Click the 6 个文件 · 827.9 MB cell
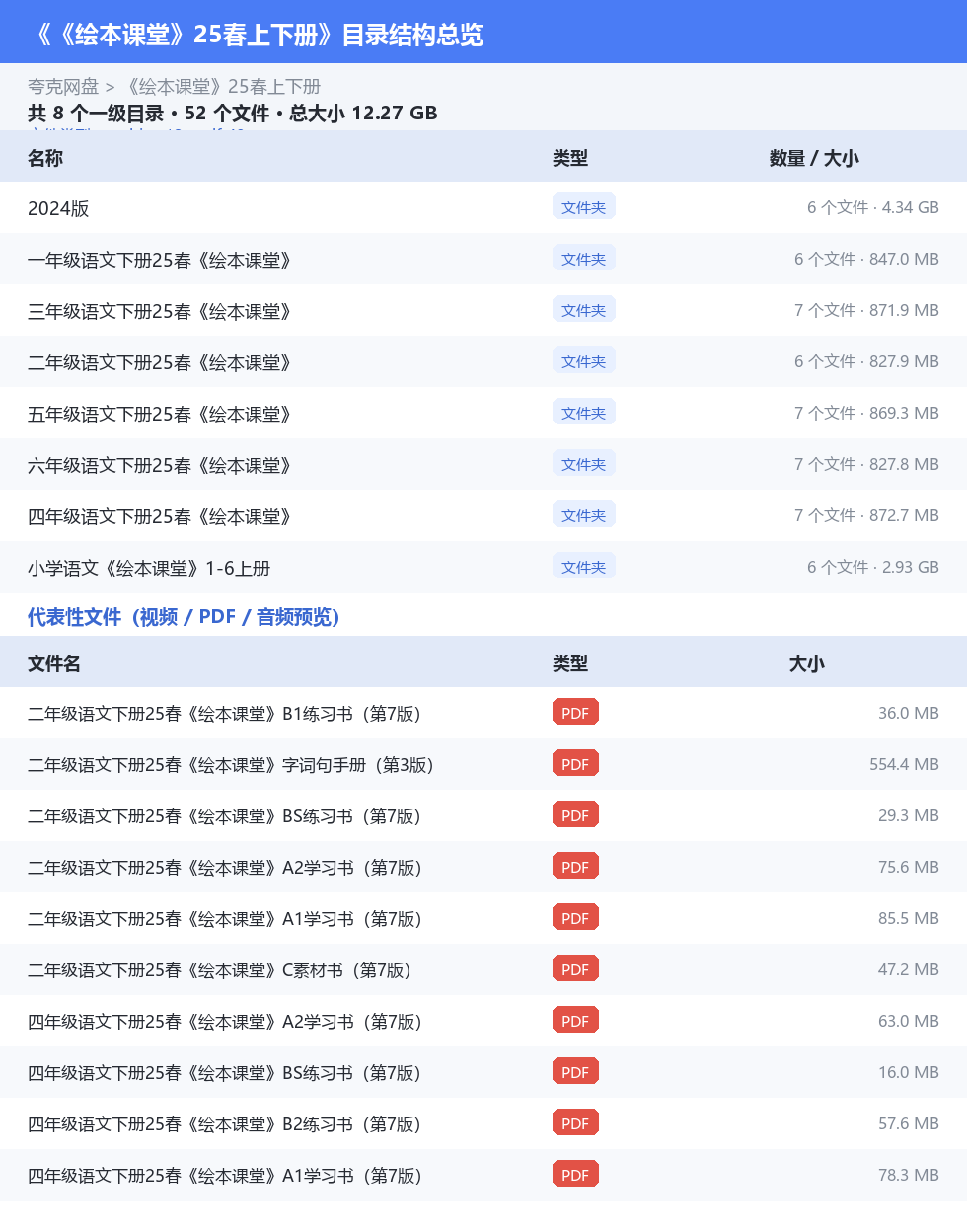Image resolution: width=967 pixels, height=1232 pixels. coord(866,361)
